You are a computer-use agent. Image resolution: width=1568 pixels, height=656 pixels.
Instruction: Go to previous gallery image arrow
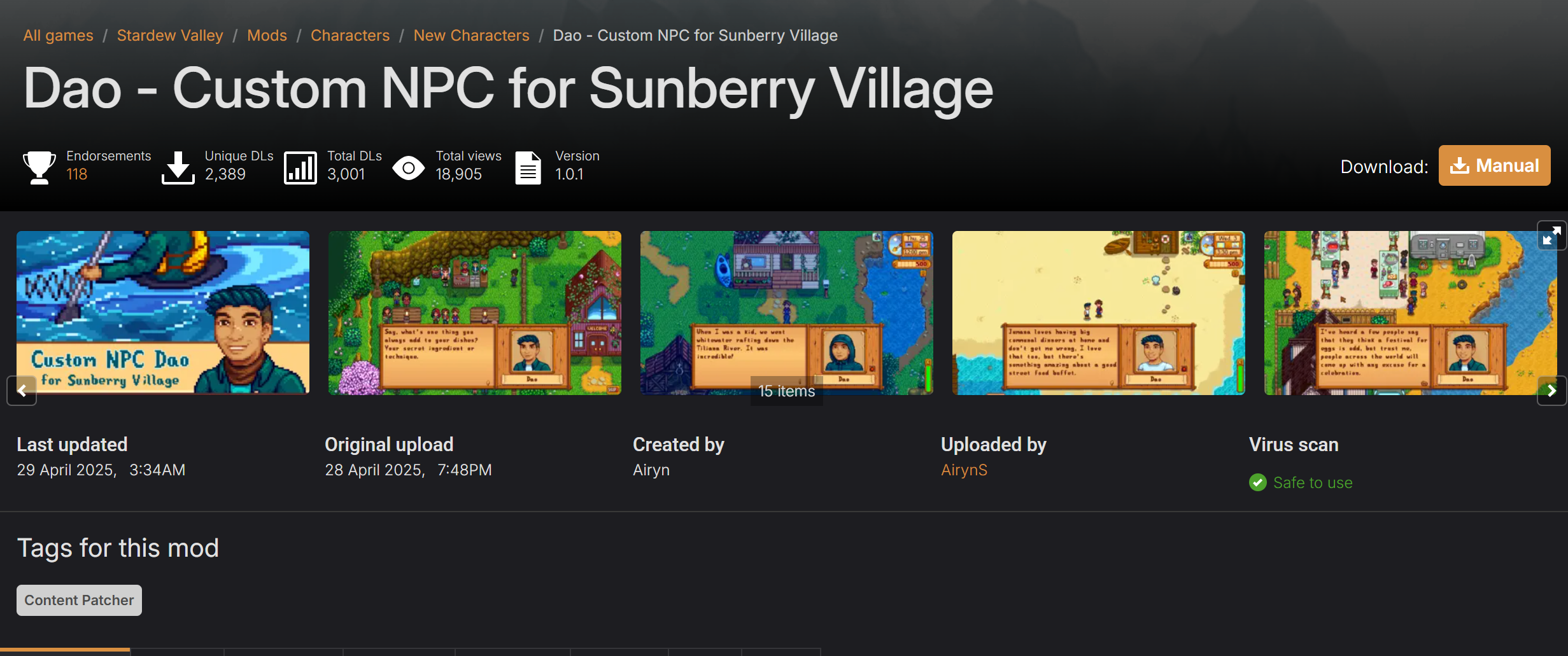(22, 390)
